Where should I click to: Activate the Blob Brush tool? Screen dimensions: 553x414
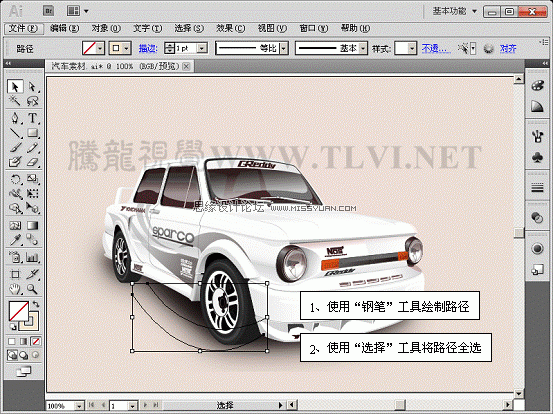pyautogui.click(x=15, y=162)
